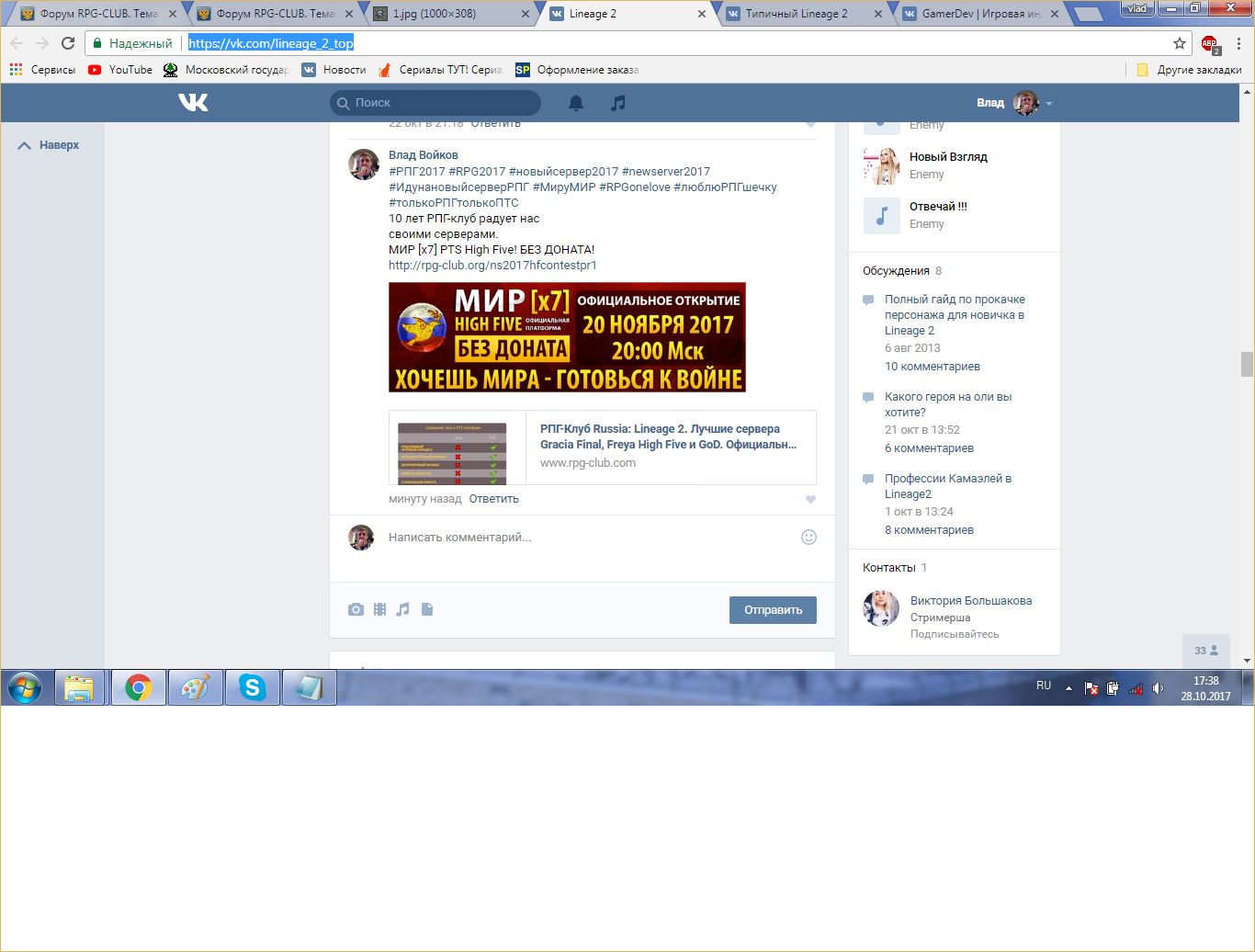
Task: Open the clock showing 17:38
Action: click(1205, 681)
